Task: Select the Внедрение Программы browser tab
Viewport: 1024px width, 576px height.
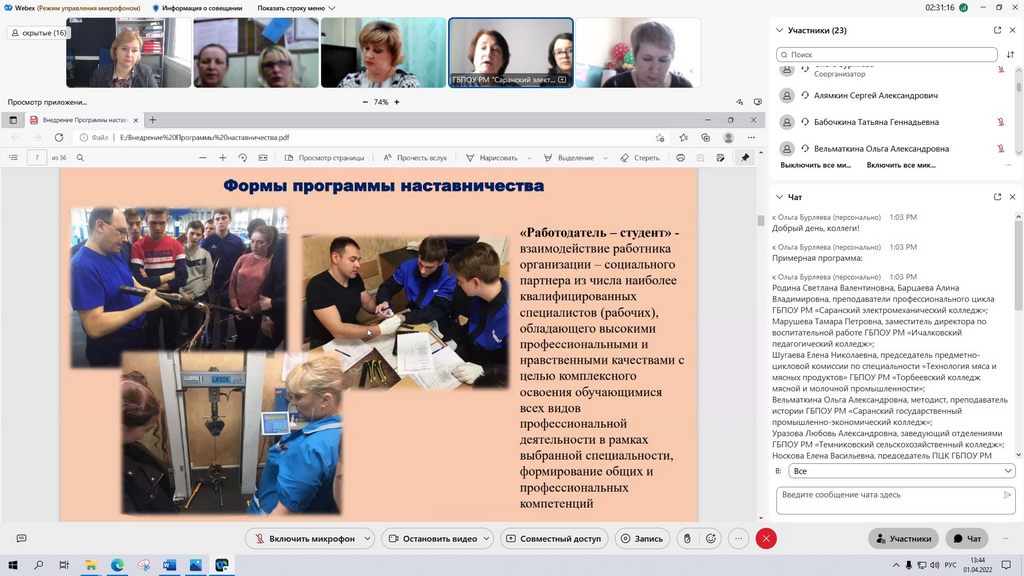Action: (84, 120)
